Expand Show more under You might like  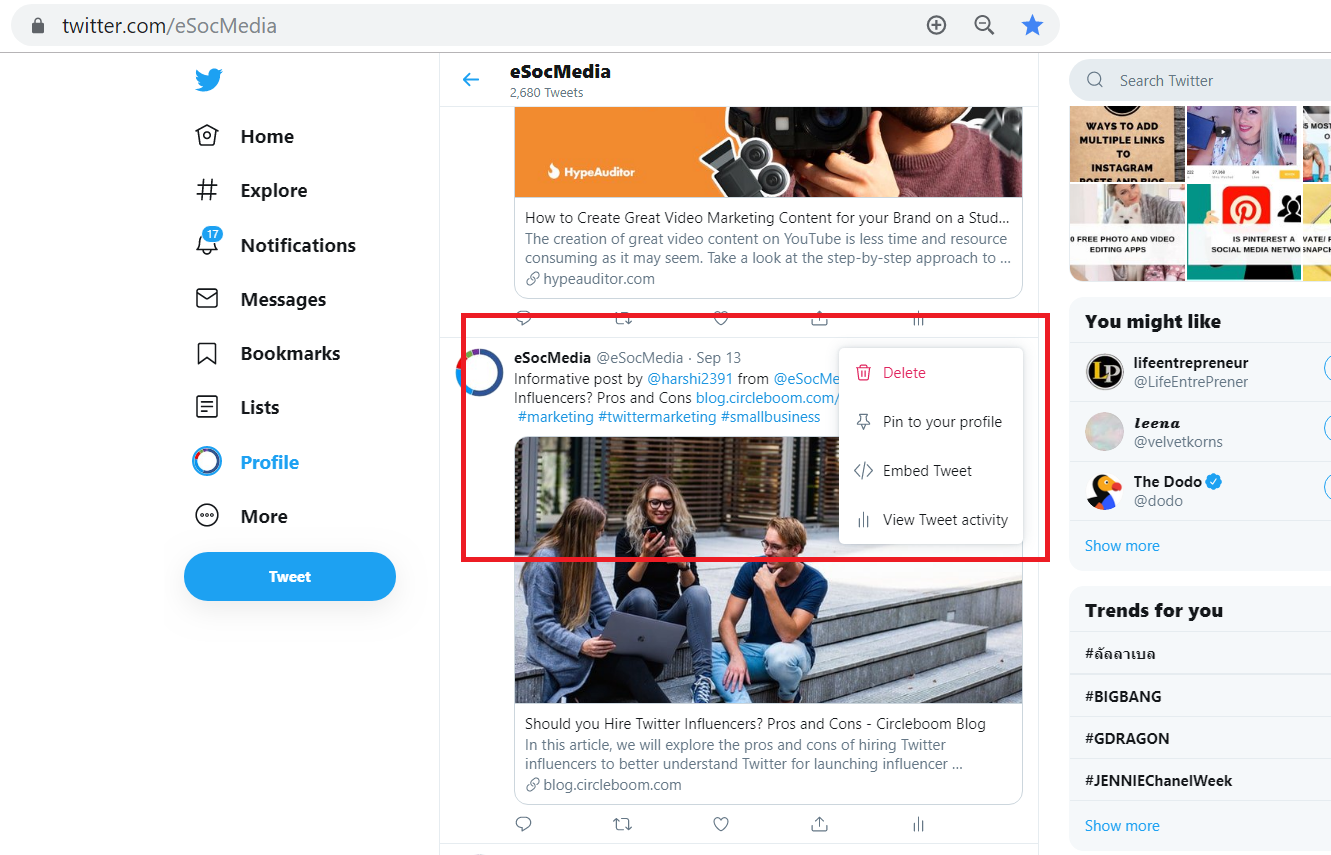(1122, 546)
